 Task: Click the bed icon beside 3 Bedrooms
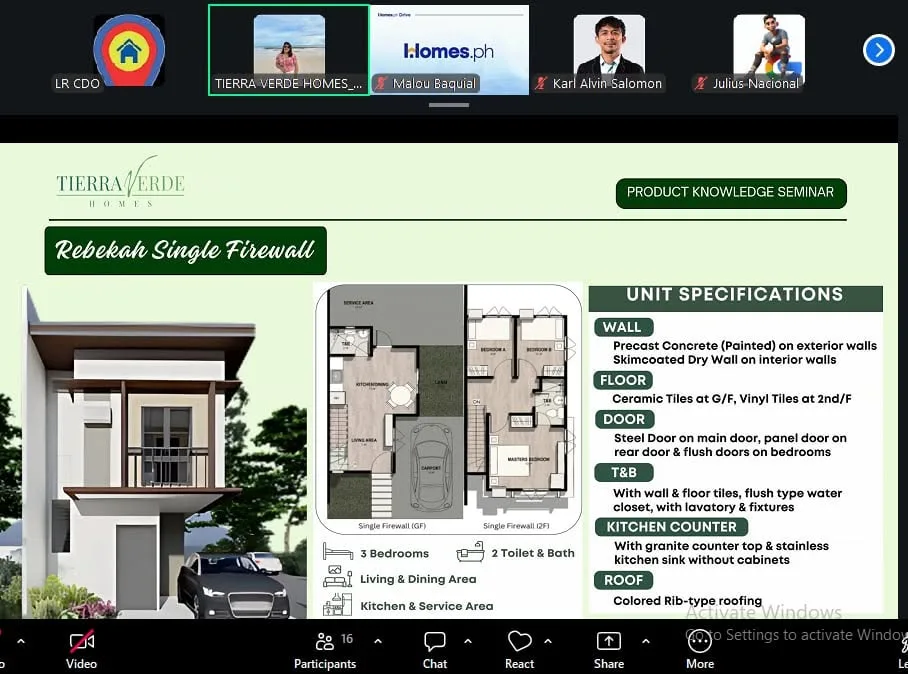338,552
